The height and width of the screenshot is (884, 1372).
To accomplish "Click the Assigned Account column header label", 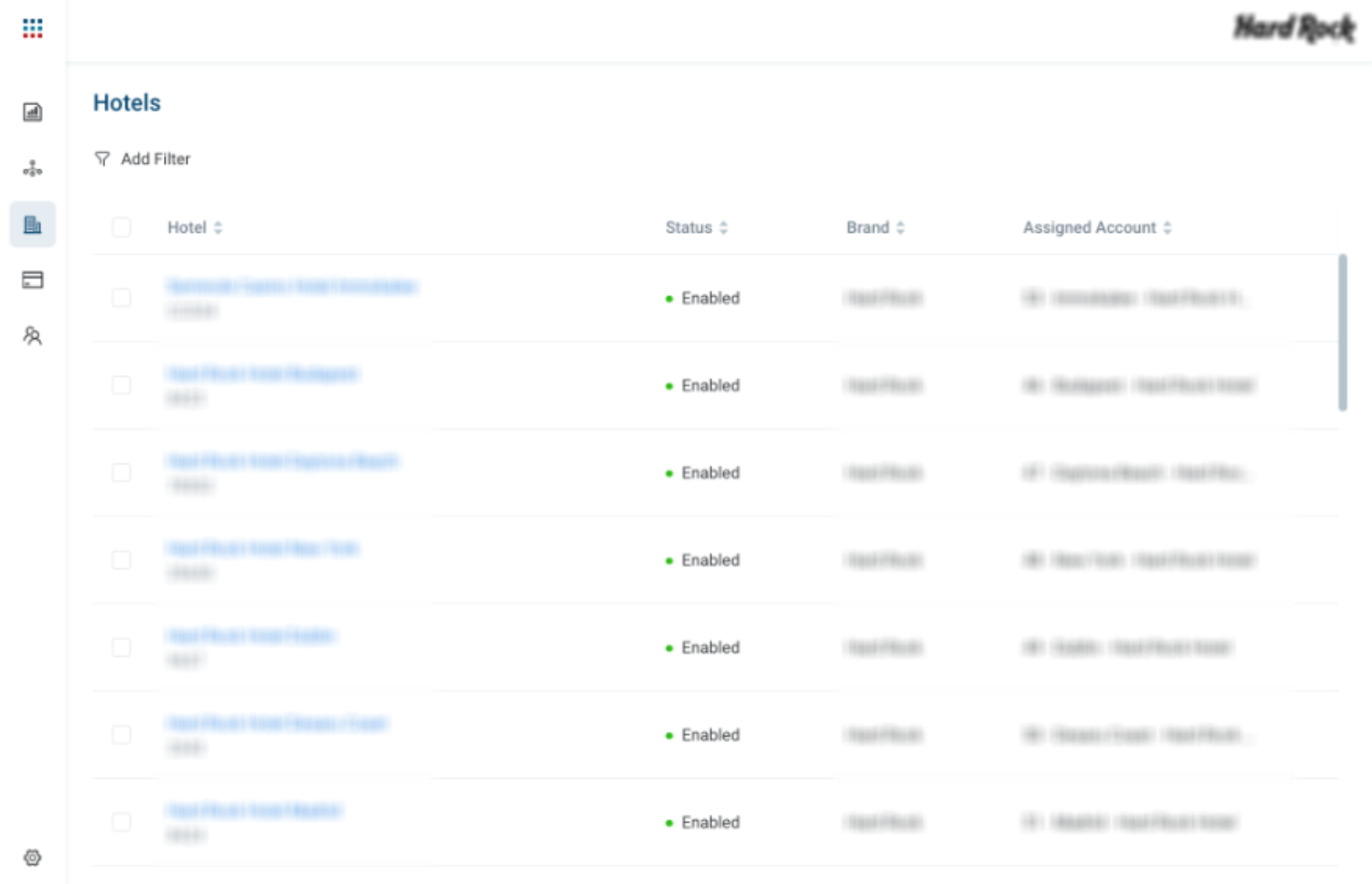I will (1090, 227).
